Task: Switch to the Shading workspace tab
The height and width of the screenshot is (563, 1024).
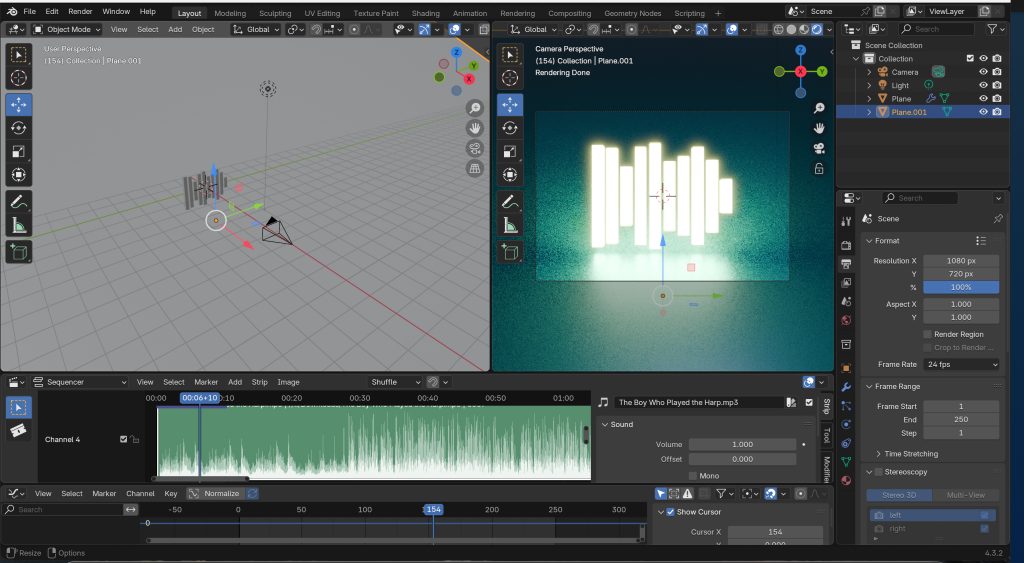Action: click(425, 13)
